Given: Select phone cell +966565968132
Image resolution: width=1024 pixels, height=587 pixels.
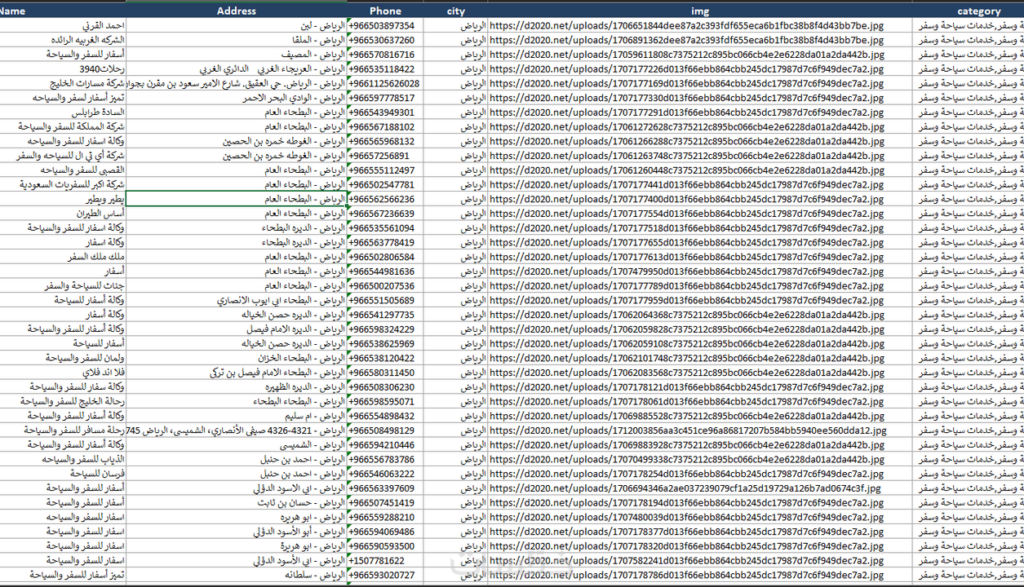Looking at the screenshot, I should coord(385,141).
